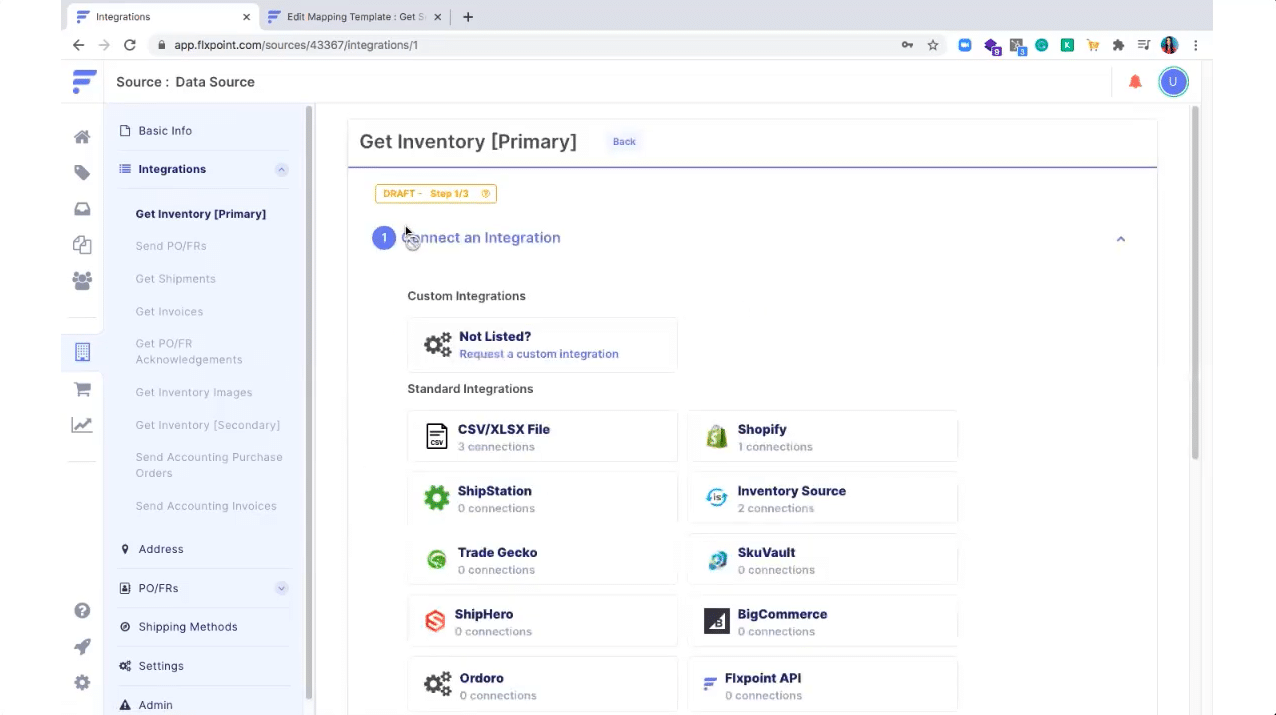Open Chrome three-dot menu

click(x=1195, y=45)
